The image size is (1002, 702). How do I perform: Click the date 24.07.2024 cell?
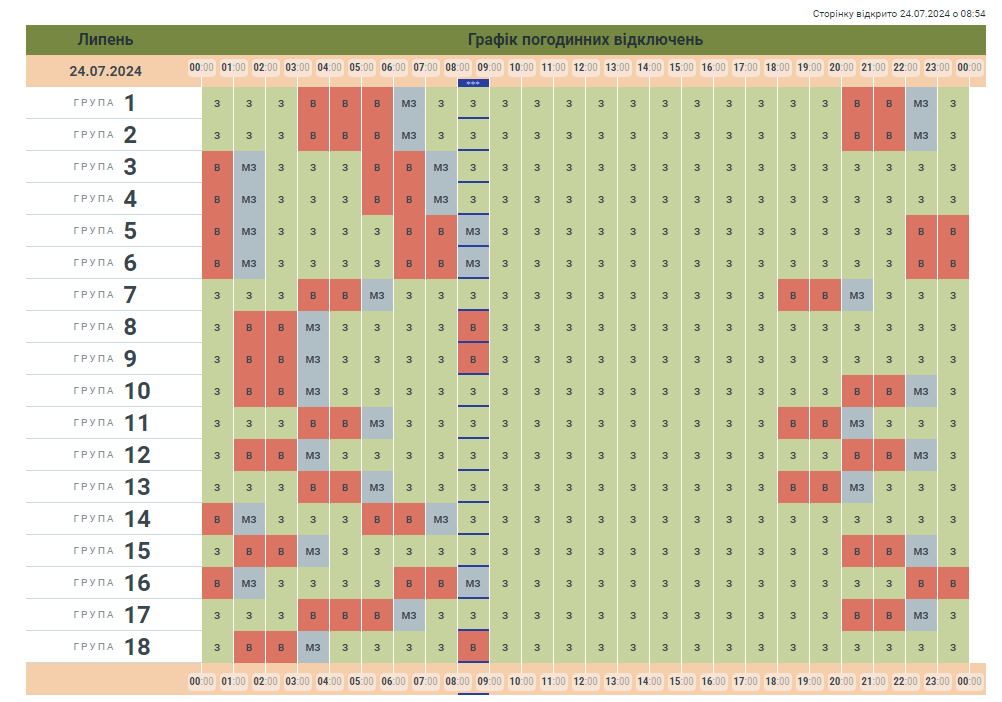tap(105, 71)
